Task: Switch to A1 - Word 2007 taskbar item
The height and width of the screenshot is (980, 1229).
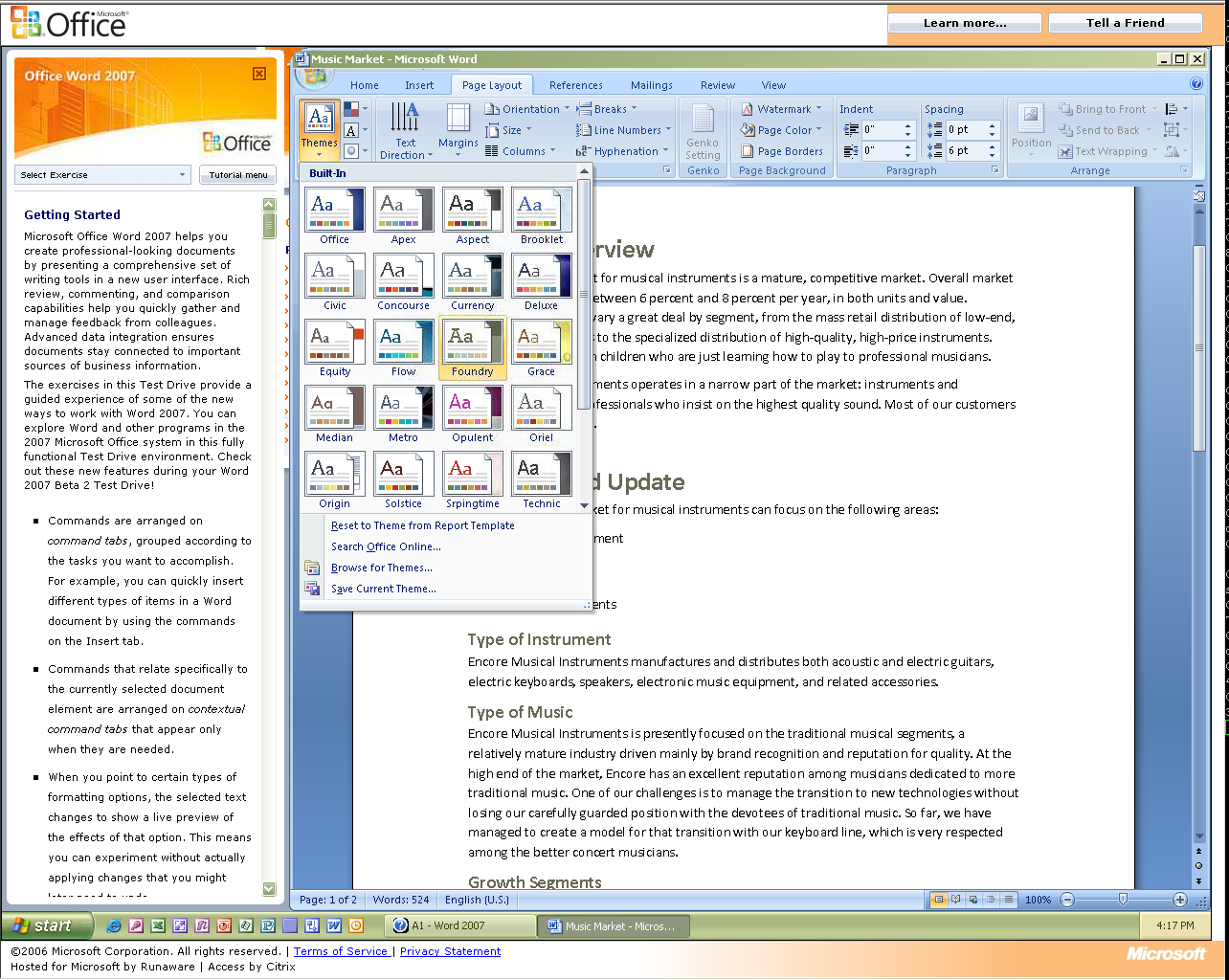Action: [x=460, y=925]
